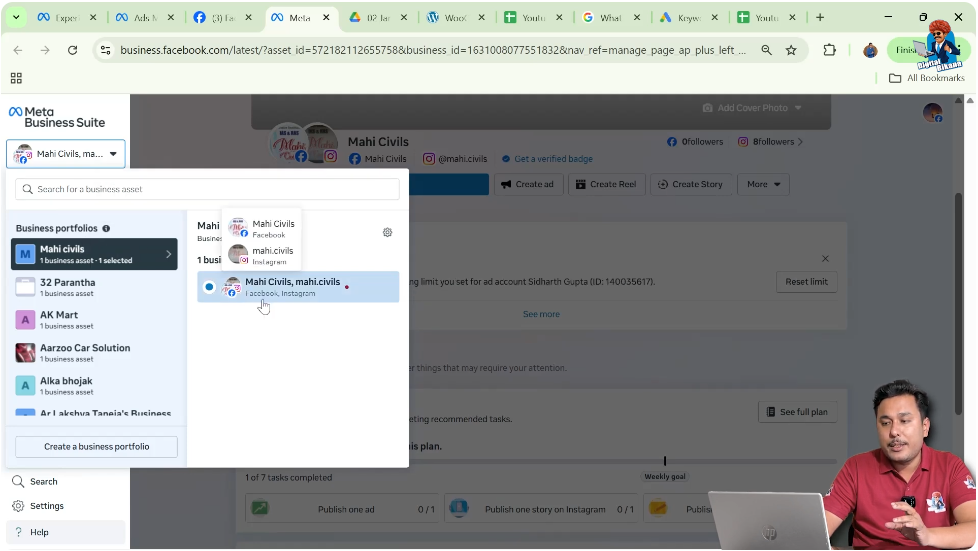Screen dimensions: 978x551
Task: Bookmark page with the star icon
Action: click(791, 50)
